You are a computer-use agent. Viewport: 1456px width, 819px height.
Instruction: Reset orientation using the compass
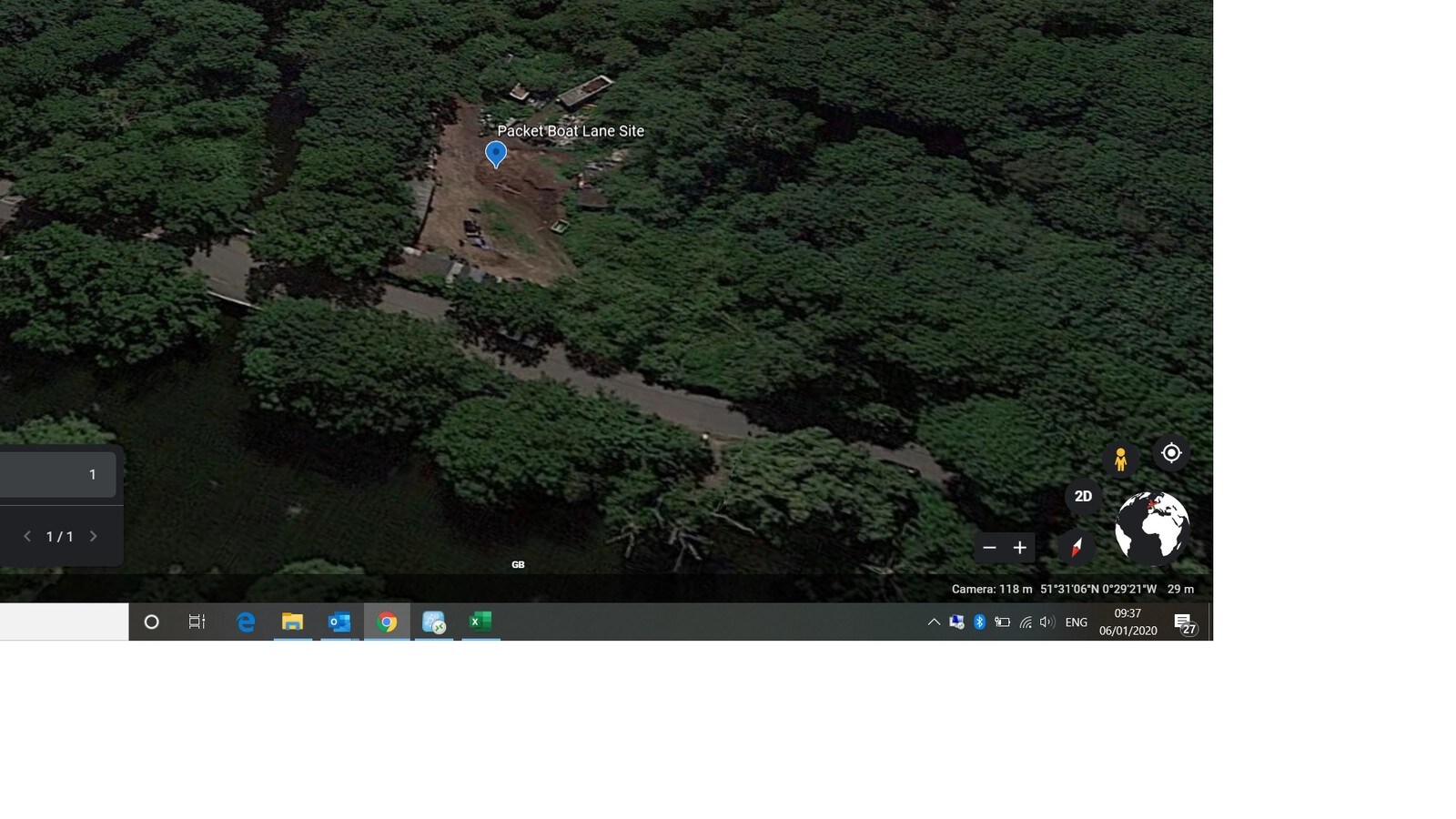(1076, 547)
